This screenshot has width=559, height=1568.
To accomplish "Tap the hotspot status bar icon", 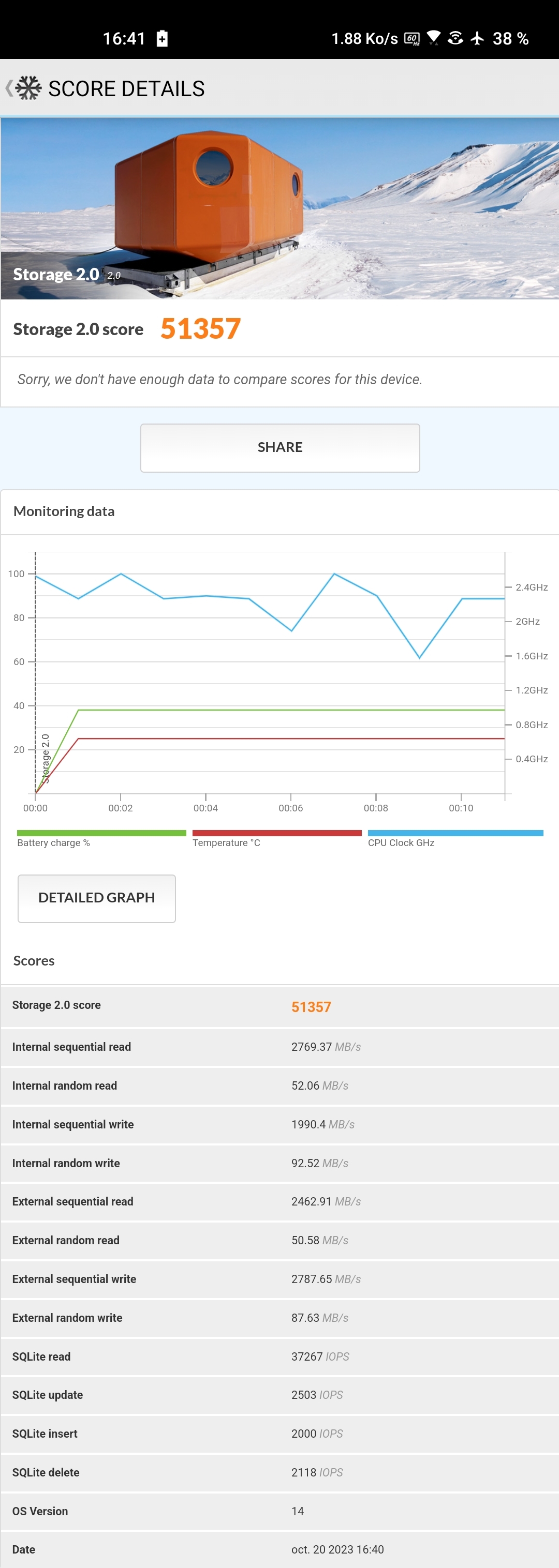I will pos(455,38).
